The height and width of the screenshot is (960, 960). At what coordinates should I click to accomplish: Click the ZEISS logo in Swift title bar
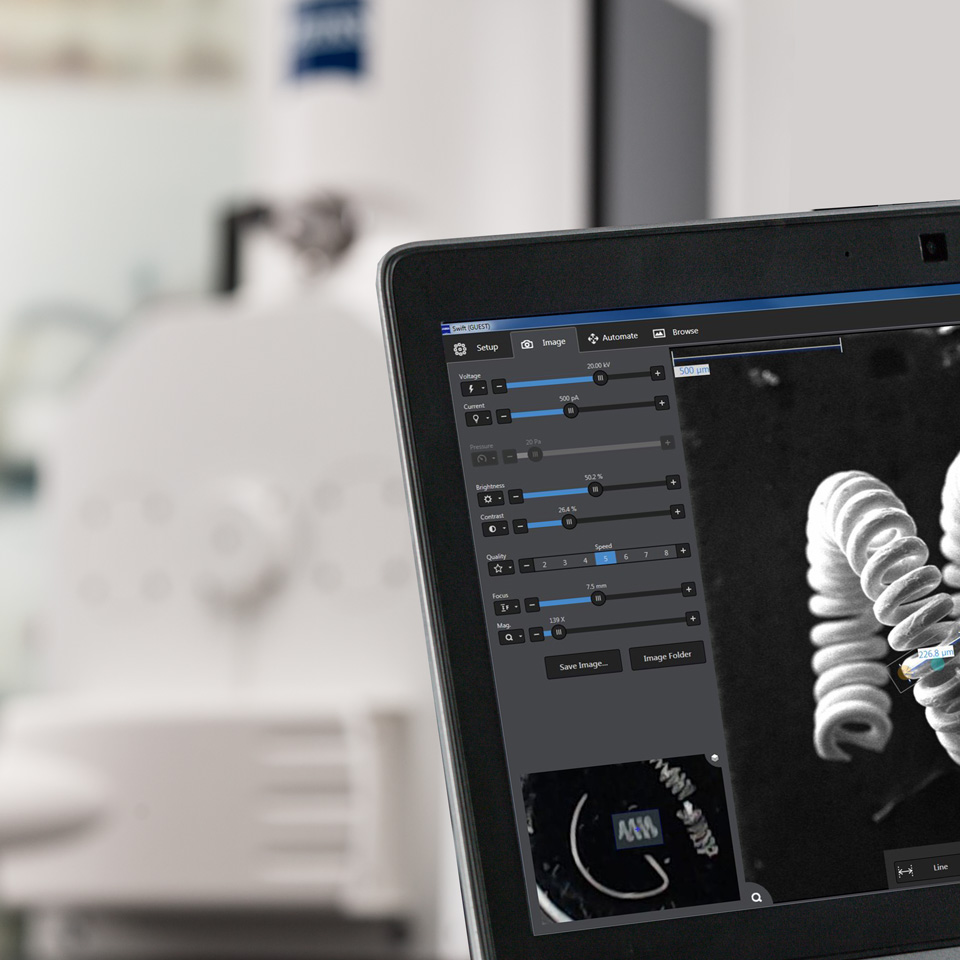446,329
